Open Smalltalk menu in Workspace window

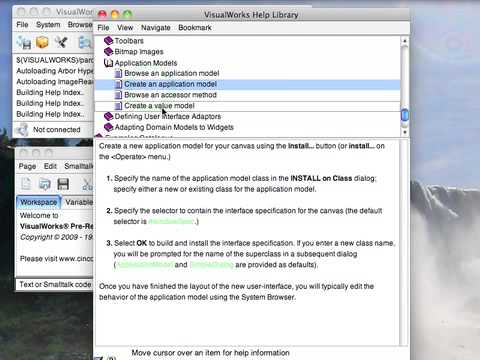pos(78,166)
